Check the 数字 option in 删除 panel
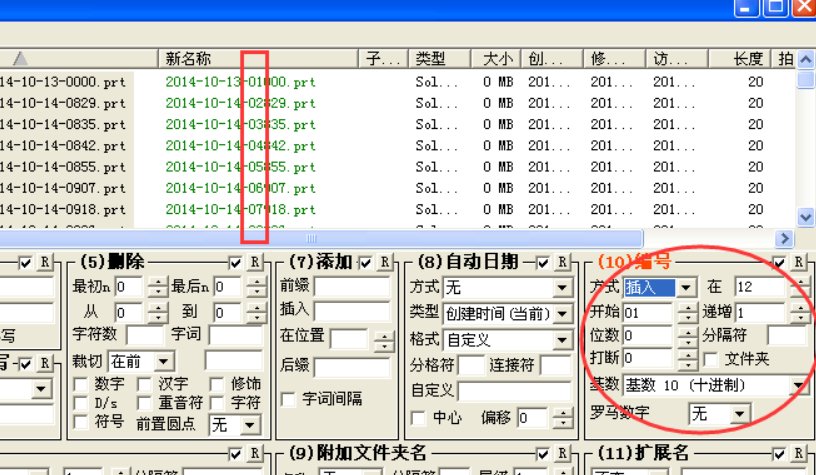Viewport: 816px width, 475px height. coord(81,385)
